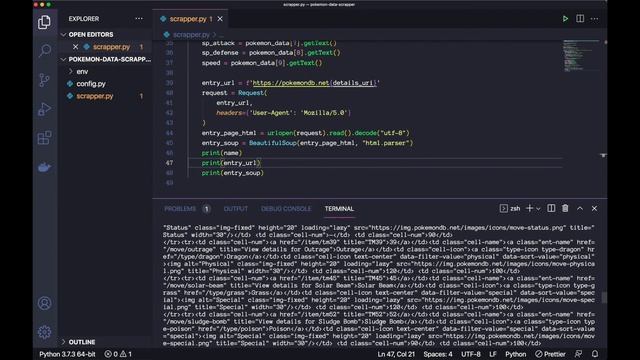640x360 pixels.
Task: Close scrapper.py in Open Editors list
Action: (76, 47)
